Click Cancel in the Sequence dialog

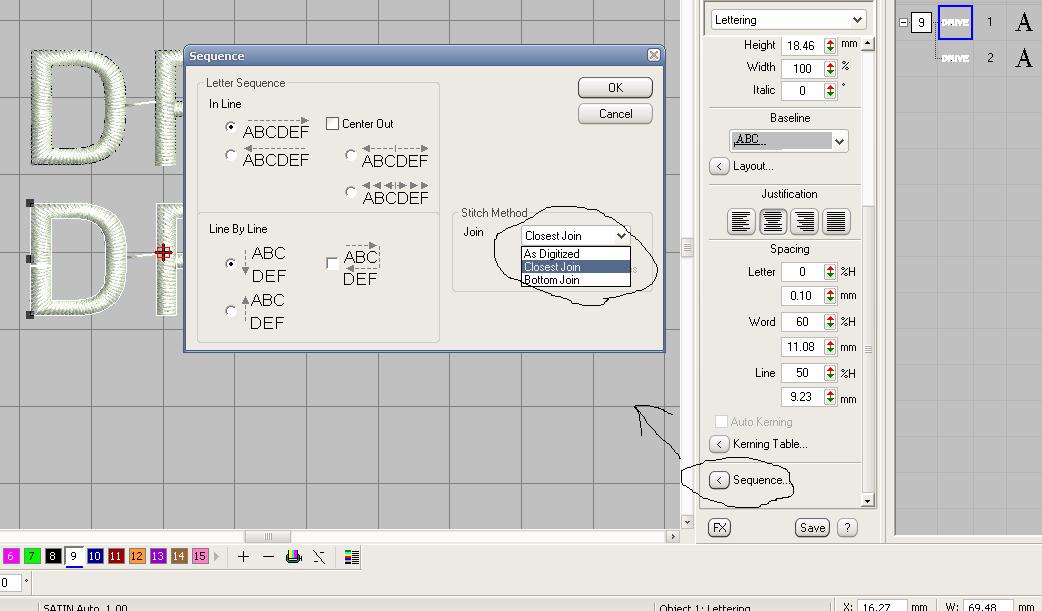tap(615, 114)
